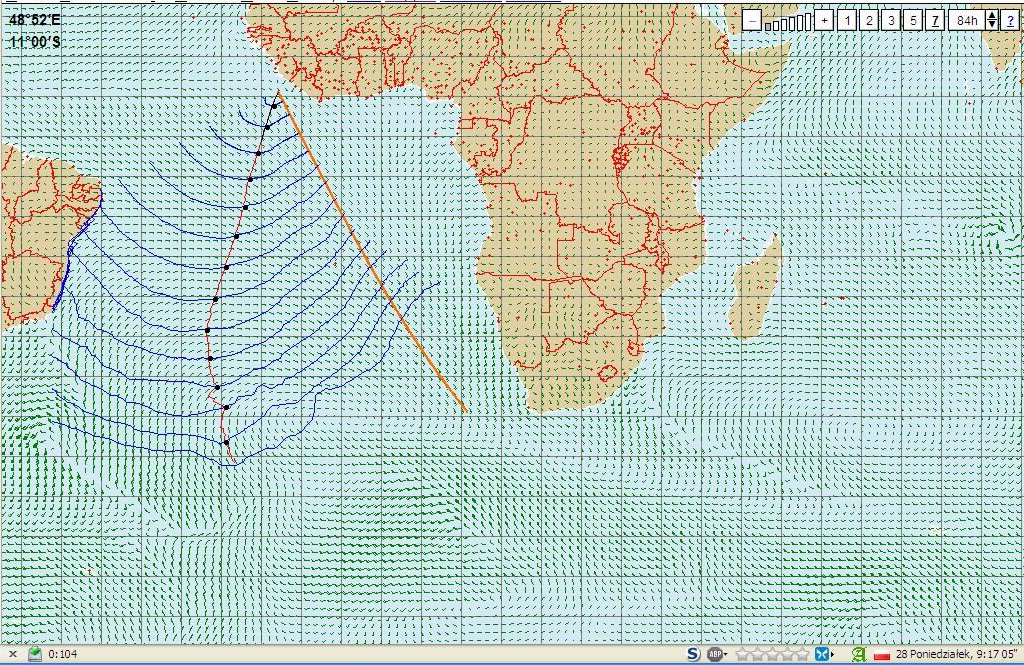Viewport: 1024px width, 665px height.
Task: Choose the 3-day forecast option
Action: coord(891,20)
